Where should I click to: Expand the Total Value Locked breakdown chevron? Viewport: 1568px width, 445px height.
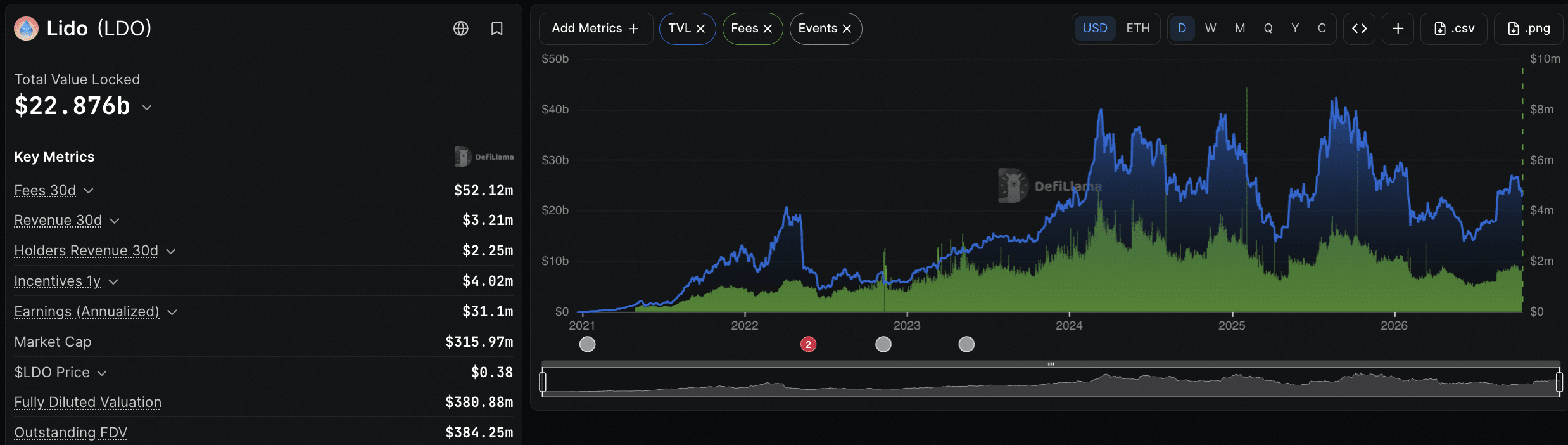pyautogui.click(x=147, y=108)
